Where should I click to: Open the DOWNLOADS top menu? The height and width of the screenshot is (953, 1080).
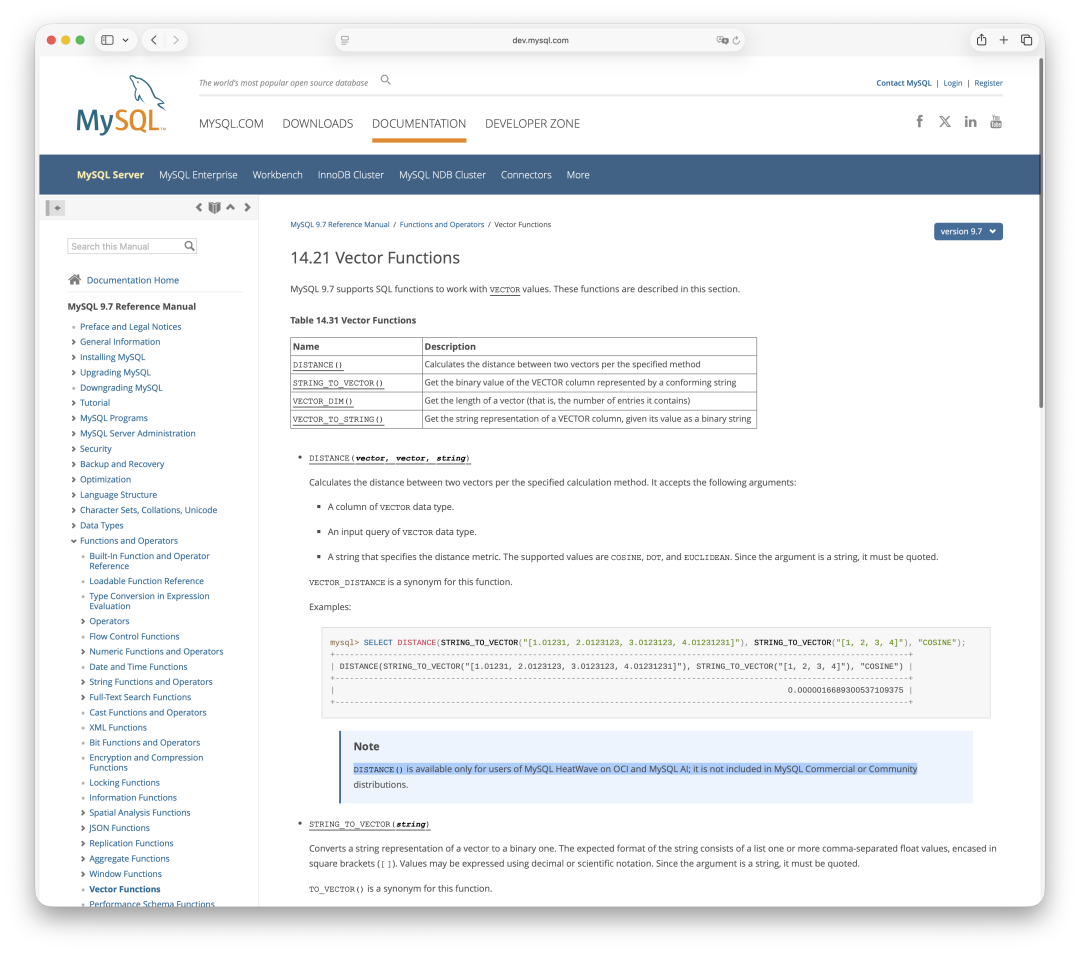[x=318, y=123]
